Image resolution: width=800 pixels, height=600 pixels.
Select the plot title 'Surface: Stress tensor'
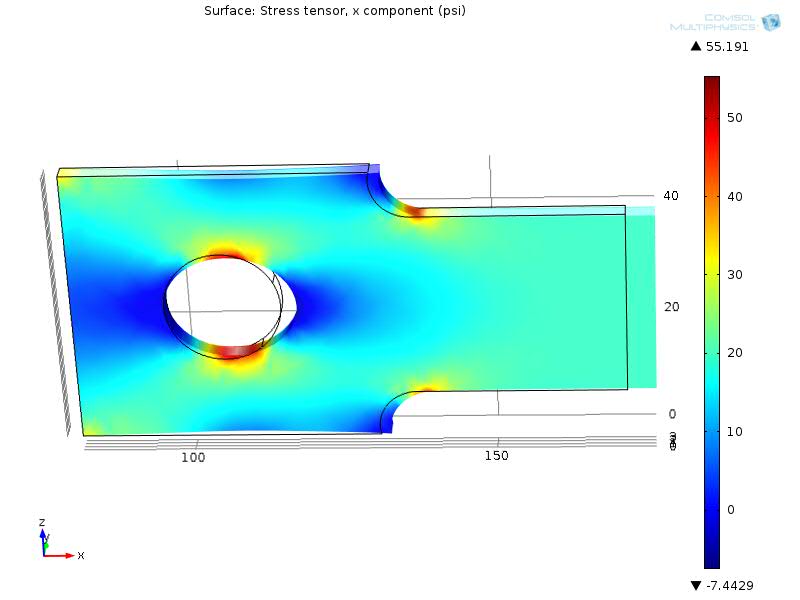tap(334, 11)
